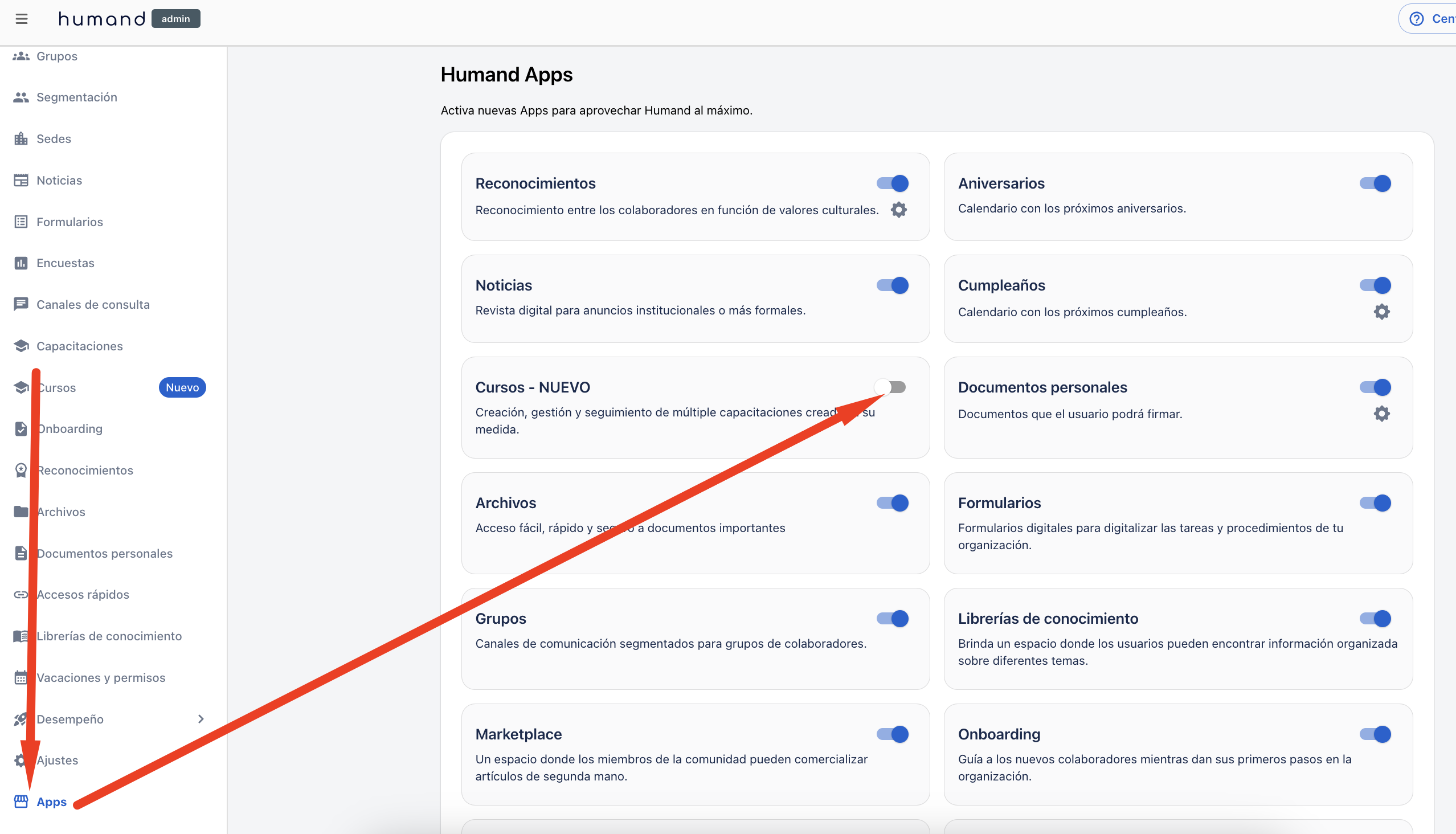Open Documentos personales gear icon
The width and height of the screenshot is (1456, 834).
pyautogui.click(x=1381, y=414)
